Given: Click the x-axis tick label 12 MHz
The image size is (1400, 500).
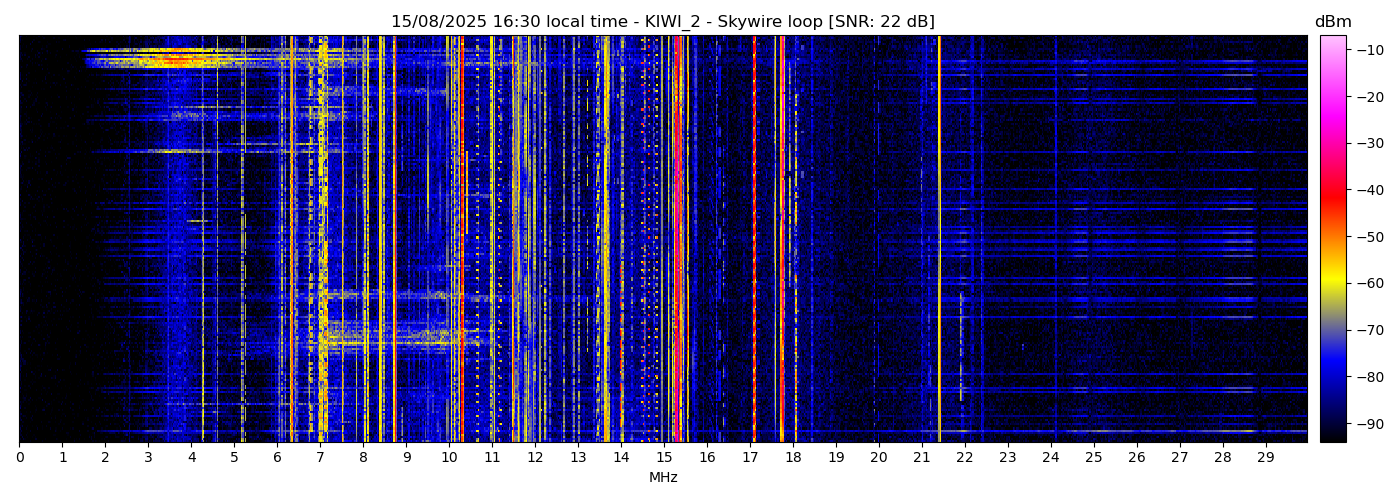Looking at the screenshot, I should pyautogui.click(x=535, y=458).
